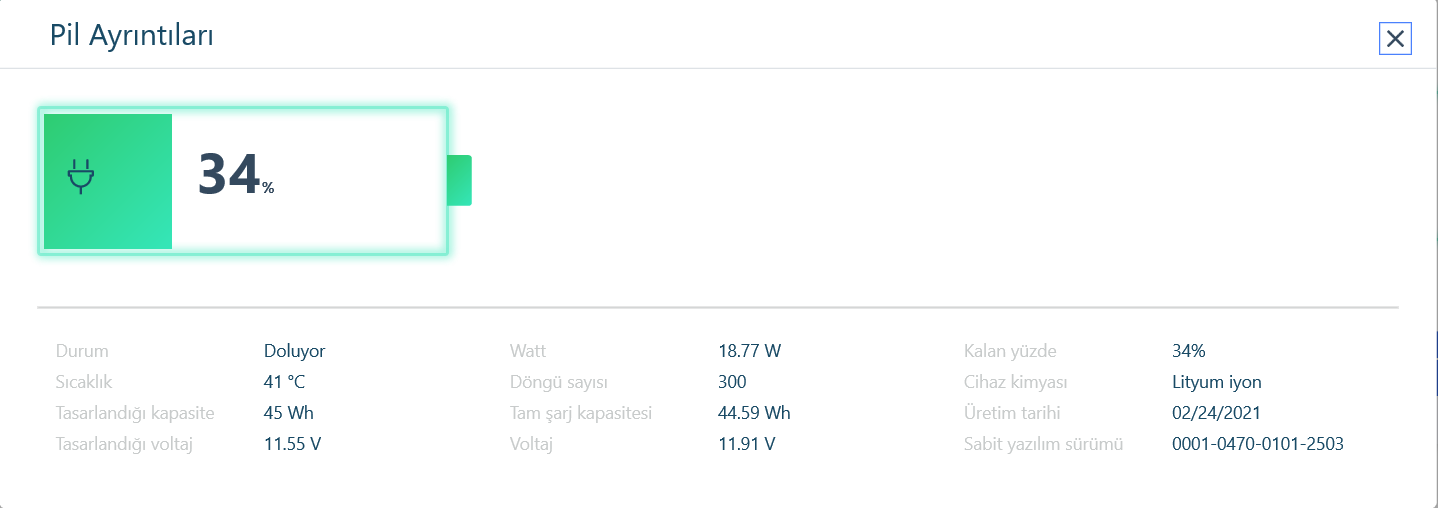The height and width of the screenshot is (508, 1438).
Task: Click the Döngü sayısı label
Action: pos(559,382)
